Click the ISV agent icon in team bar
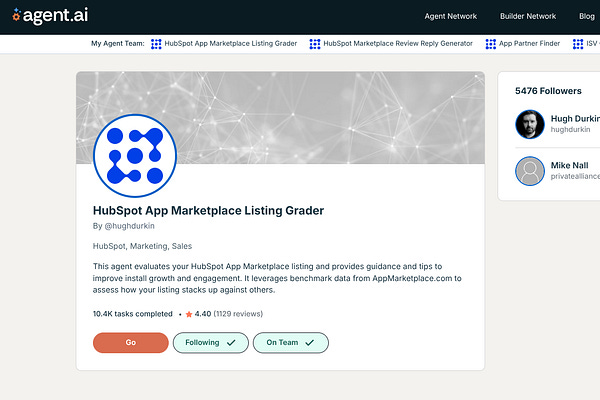Image resolution: width=600 pixels, height=400 pixels. tap(578, 44)
